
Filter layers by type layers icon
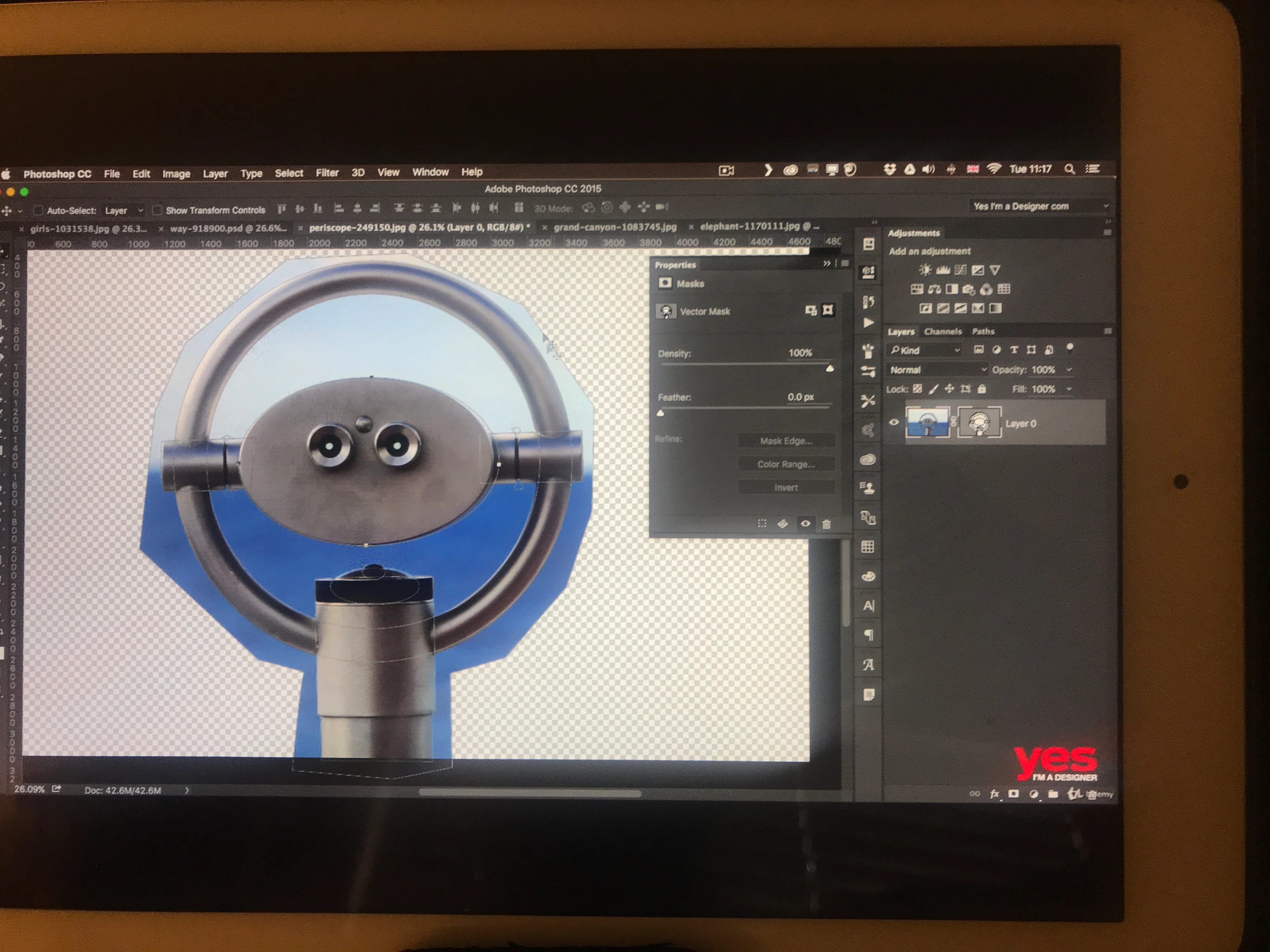(1014, 349)
